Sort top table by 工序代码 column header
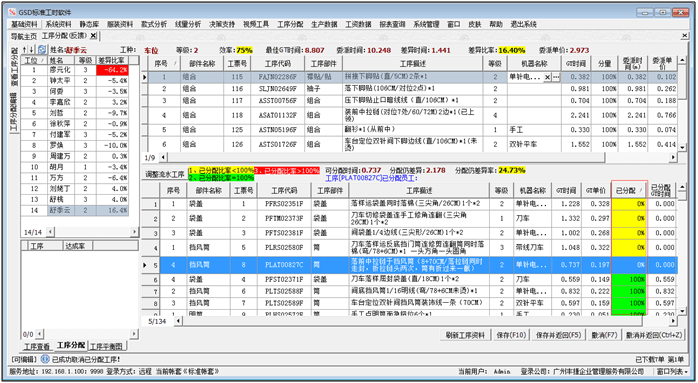 pyautogui.click(x=277, y=64)
